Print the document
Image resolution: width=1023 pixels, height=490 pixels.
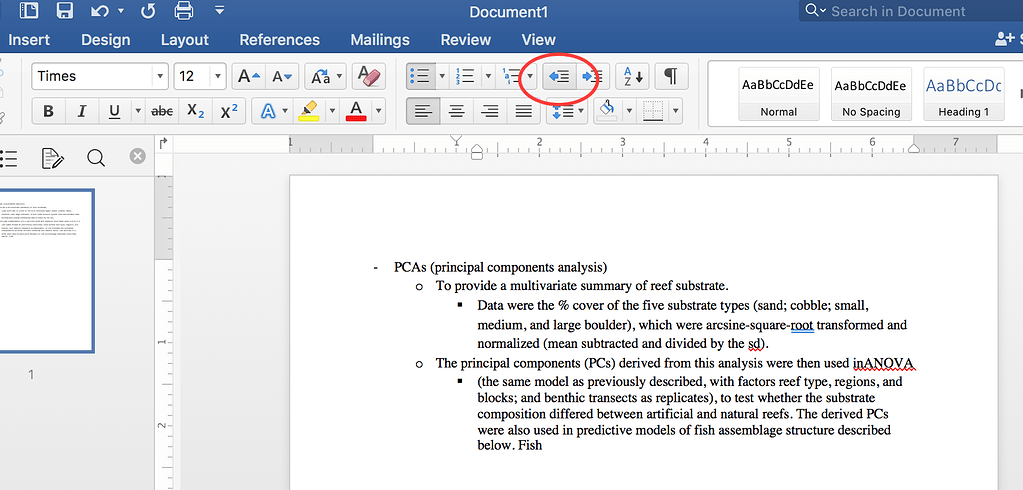coord(184,10)
